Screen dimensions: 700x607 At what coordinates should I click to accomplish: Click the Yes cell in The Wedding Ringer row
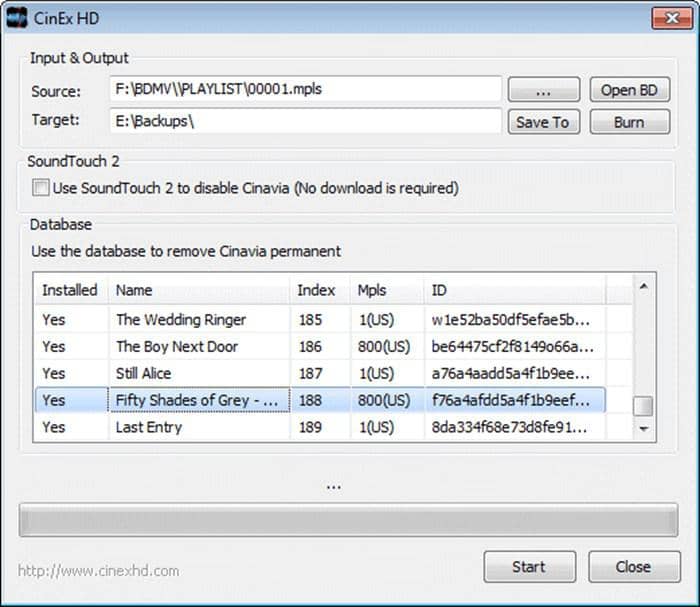54,320
